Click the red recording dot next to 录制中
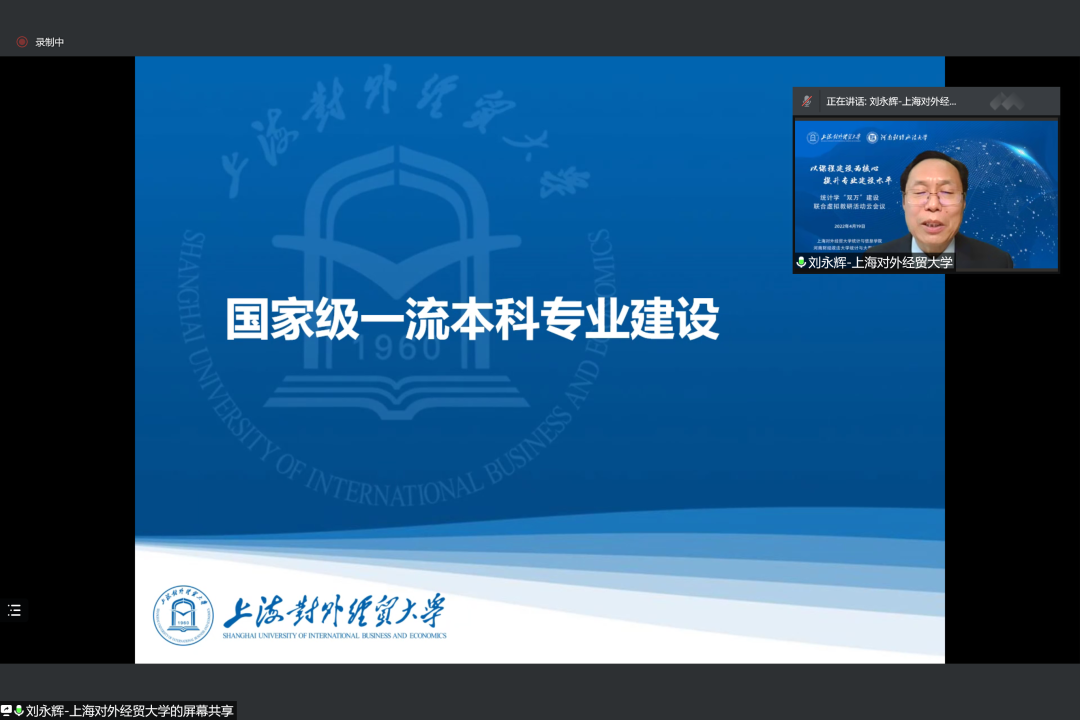Screen dimensions: 1080x720 point(20,42)
